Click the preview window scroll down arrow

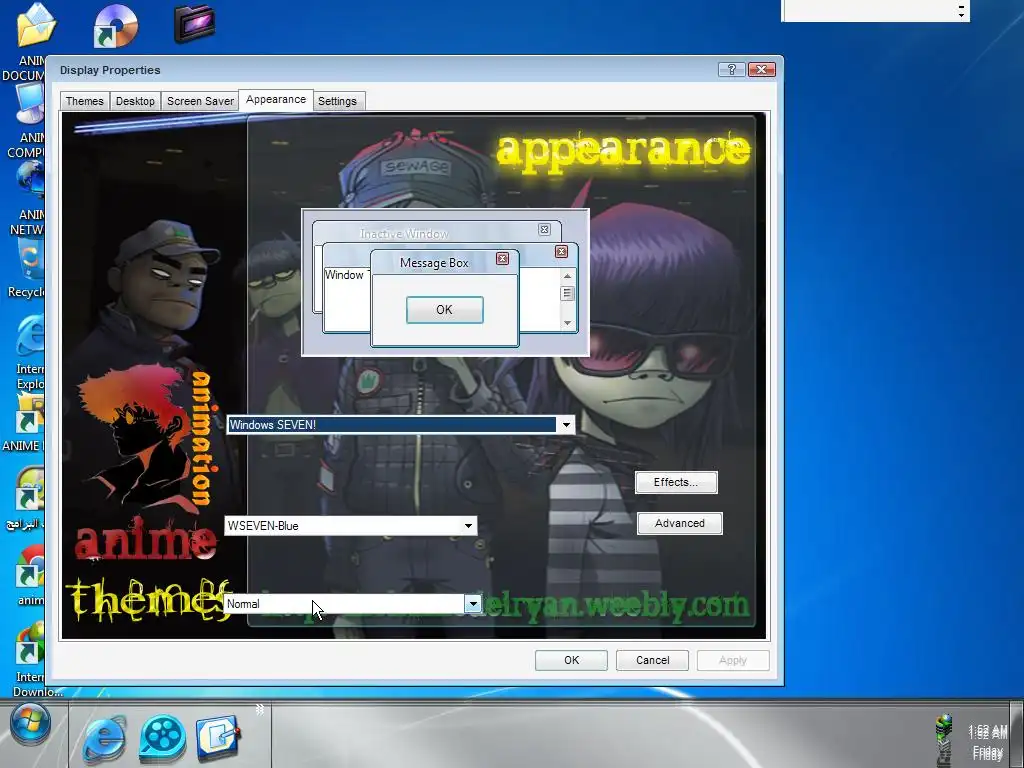point(567,323)
